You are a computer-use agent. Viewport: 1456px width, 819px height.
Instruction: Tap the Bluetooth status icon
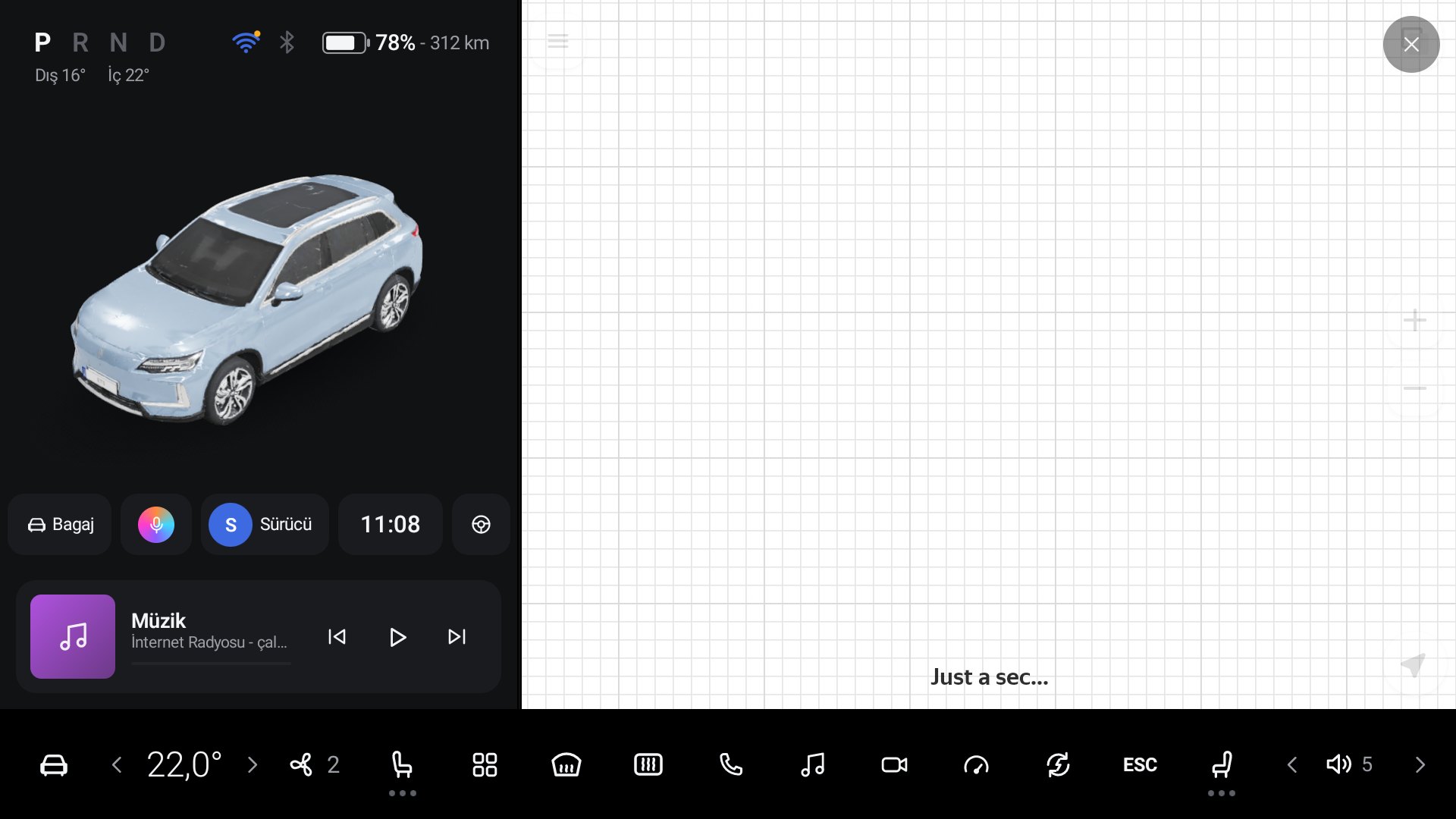[287, 42]
